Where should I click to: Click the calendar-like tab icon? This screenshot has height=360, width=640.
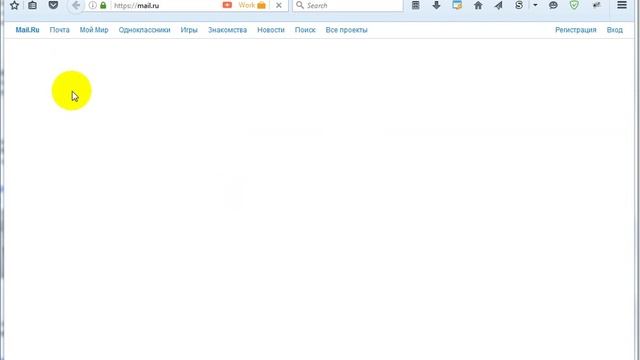pyautogui.click(x=457, y=5)
